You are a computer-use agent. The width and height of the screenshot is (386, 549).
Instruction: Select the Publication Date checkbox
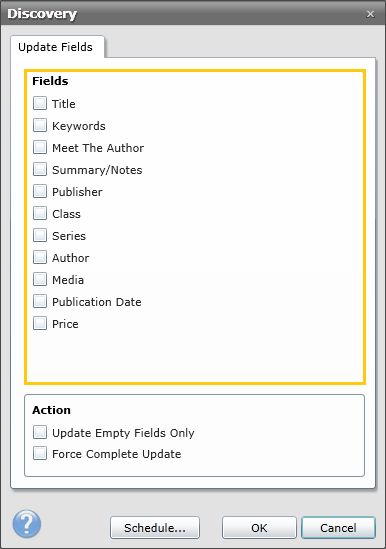coord(40,301)
